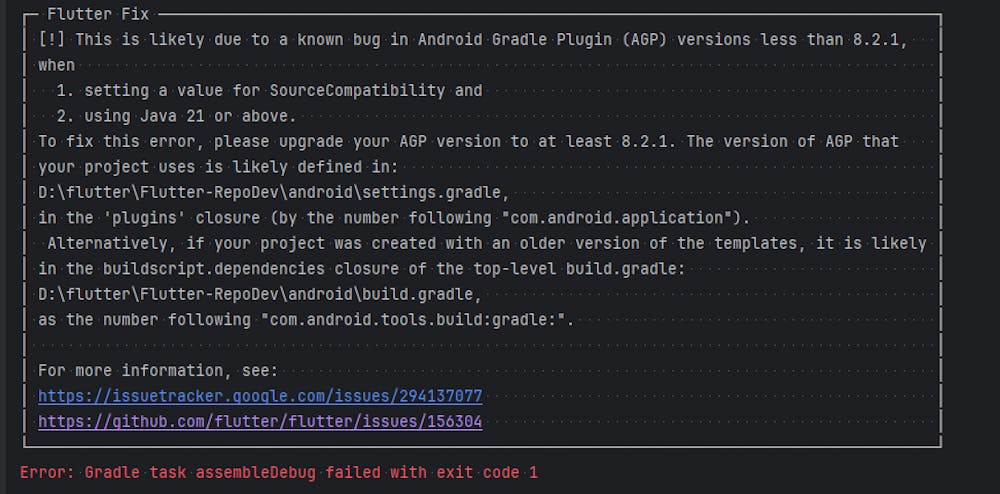Click the word "when" on second line

click(x=57, y=65)
